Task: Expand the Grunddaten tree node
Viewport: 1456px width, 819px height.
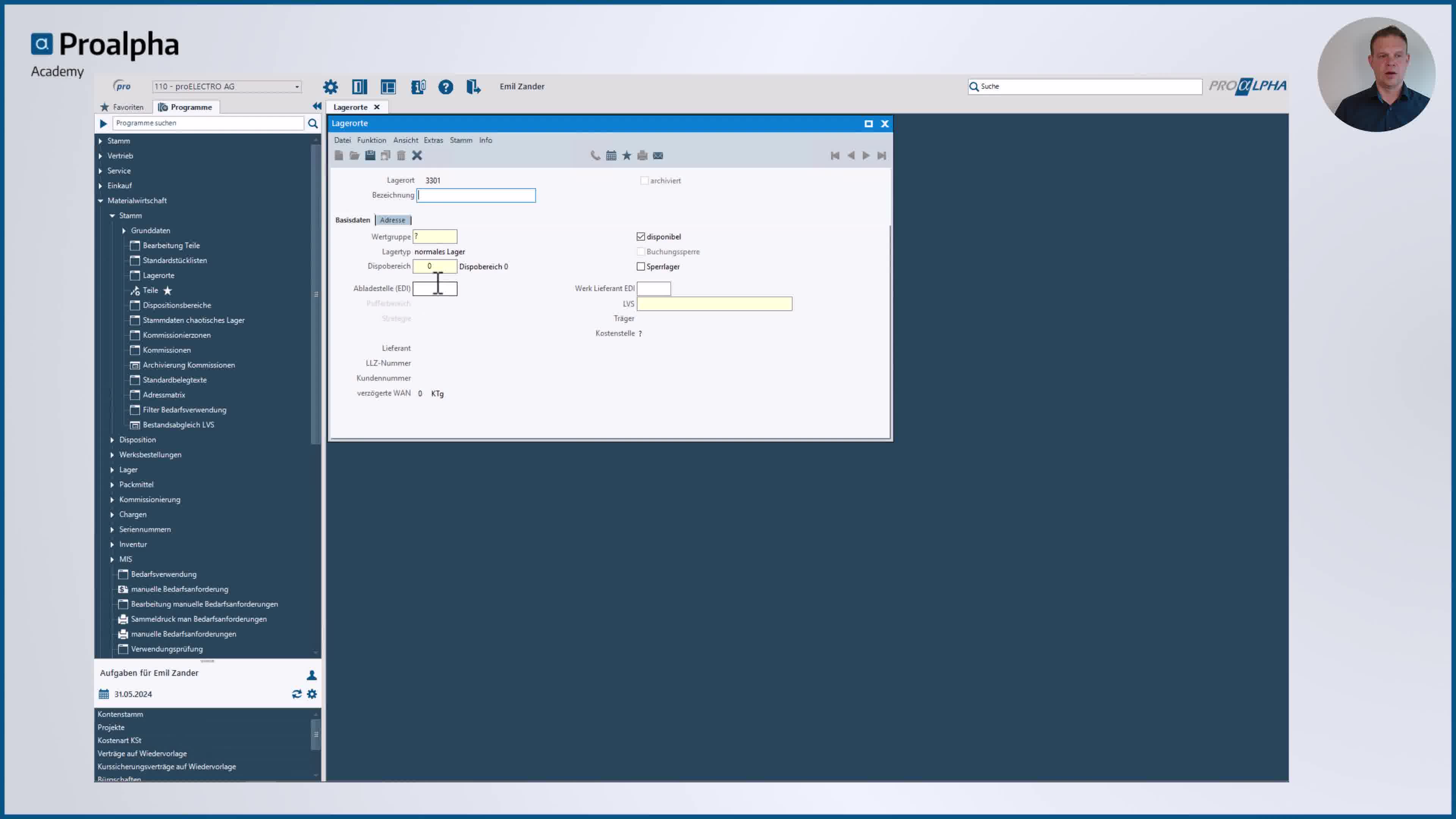Action: click(124, 231)
